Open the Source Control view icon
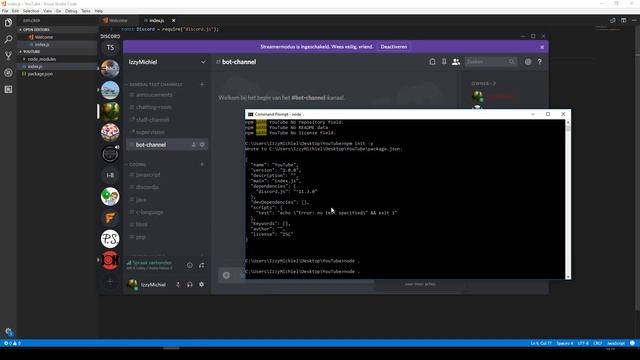Screen dimensions: 640x360 tap(8, 56)
